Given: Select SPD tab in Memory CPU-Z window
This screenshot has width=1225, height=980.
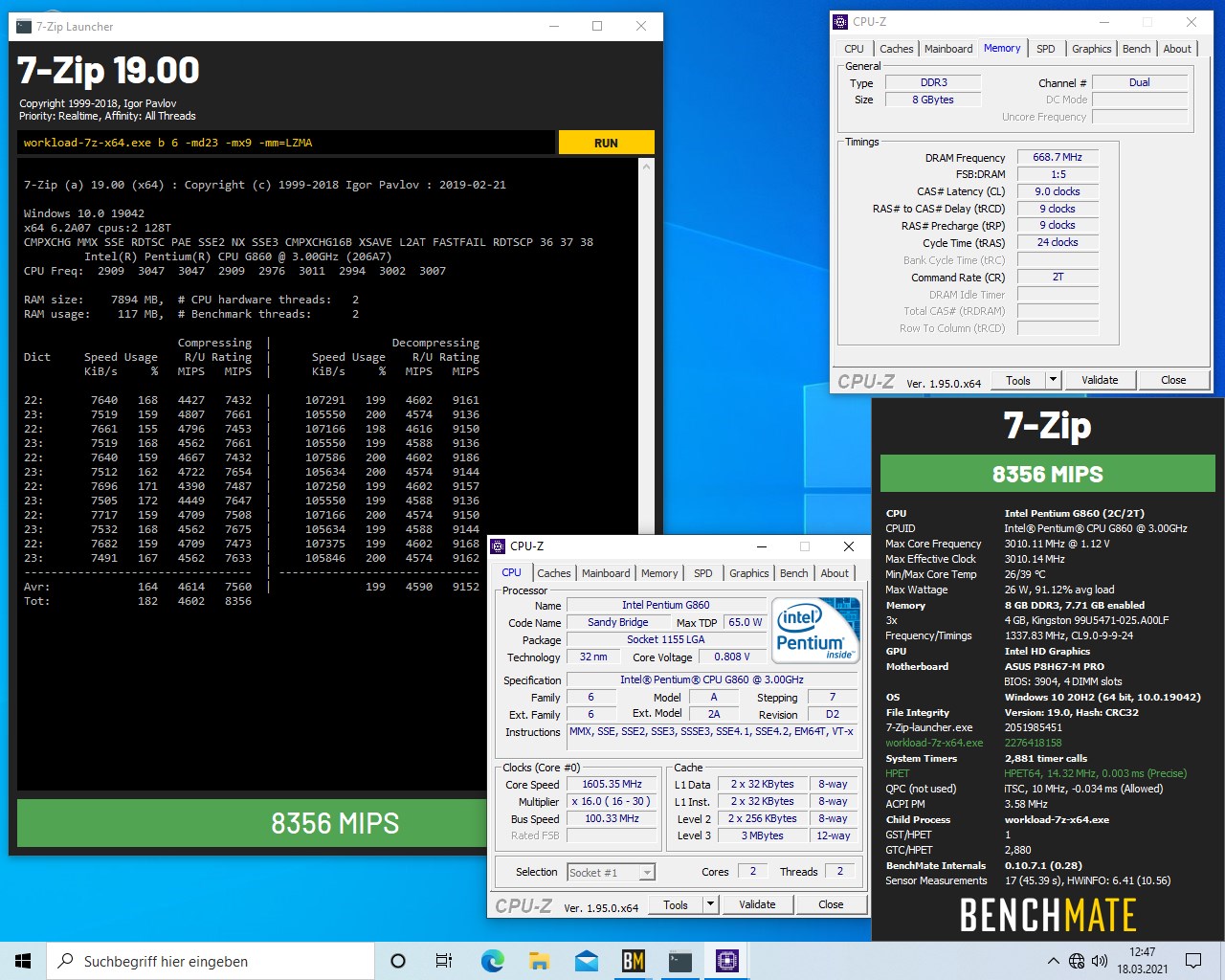Looking at the screenshot, I should (x=1046, y=49).
